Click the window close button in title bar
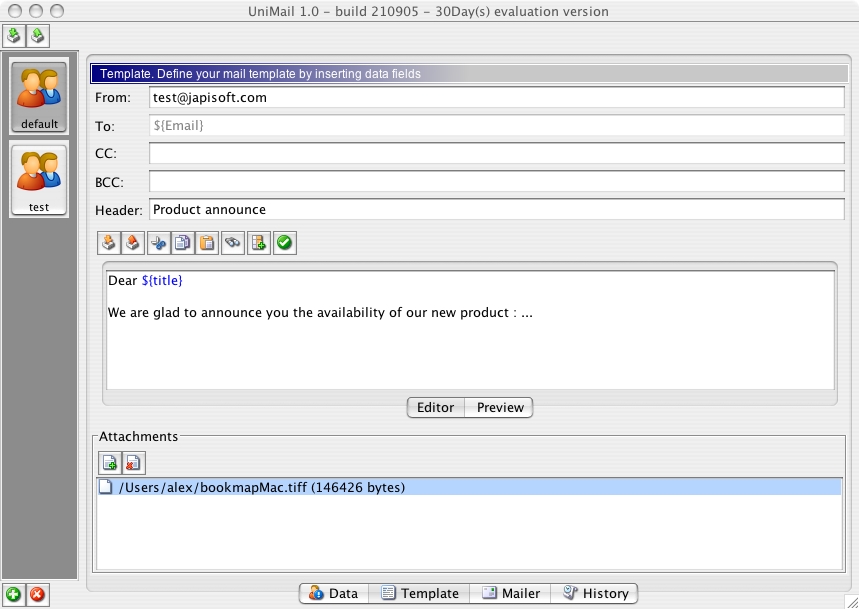Screen dimensions: 859x609 pyautogui.click(x=16, y=10)
